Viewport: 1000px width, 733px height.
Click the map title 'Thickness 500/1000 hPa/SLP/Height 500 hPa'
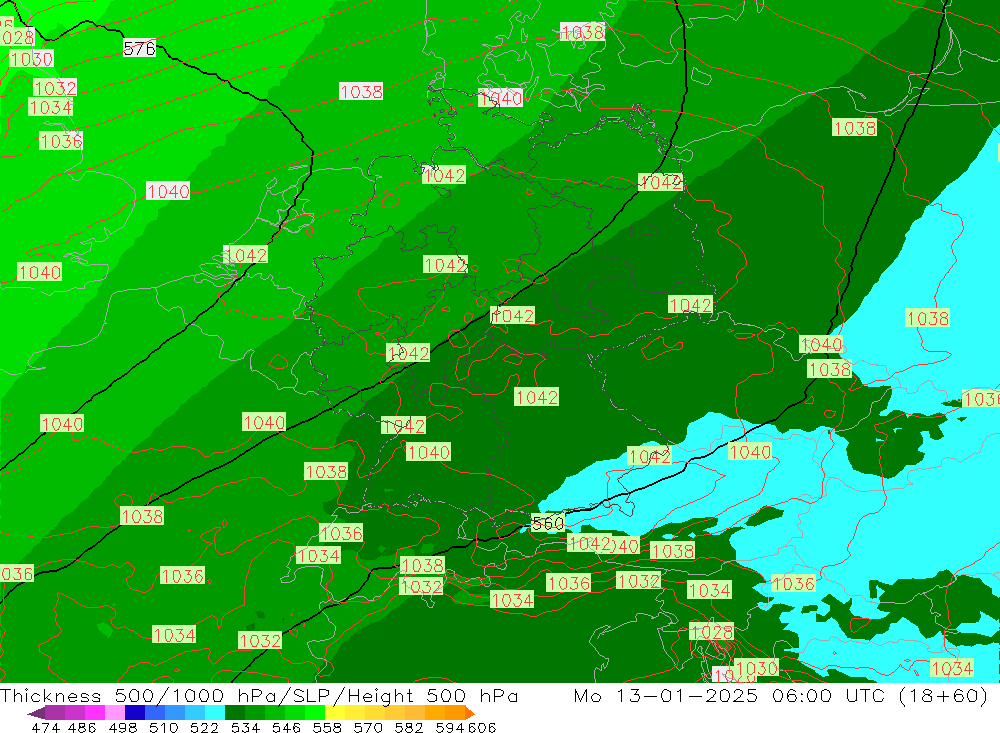(x=259, y=695)
